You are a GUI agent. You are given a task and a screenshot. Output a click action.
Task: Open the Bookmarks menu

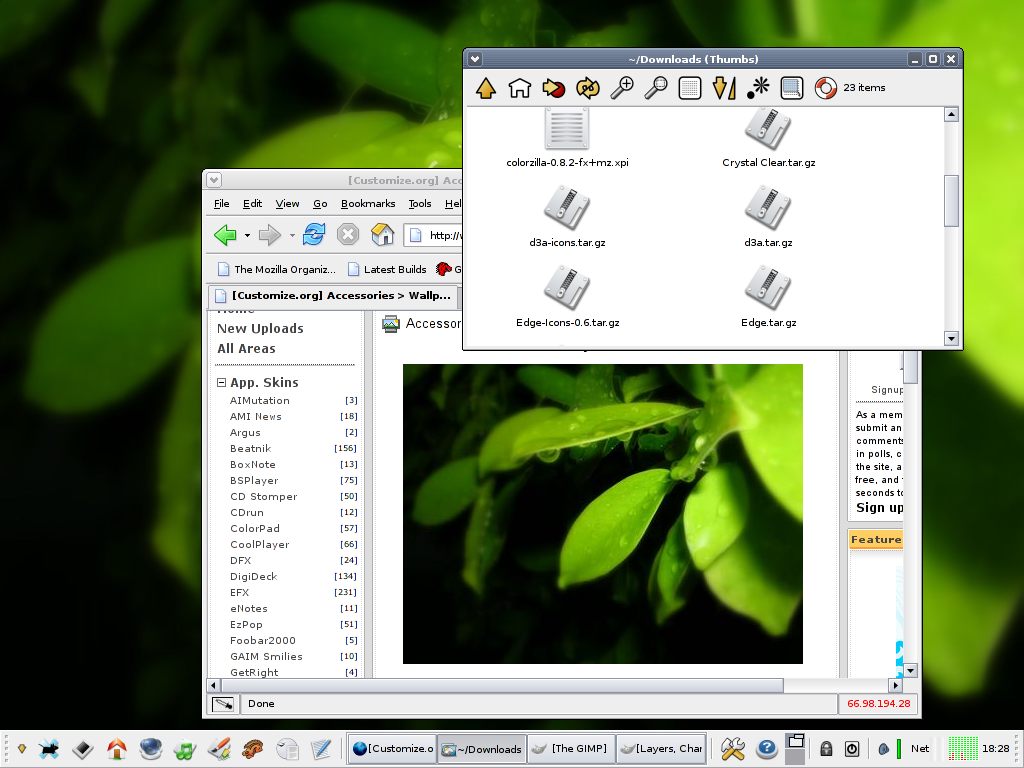[x=368, y=204]
